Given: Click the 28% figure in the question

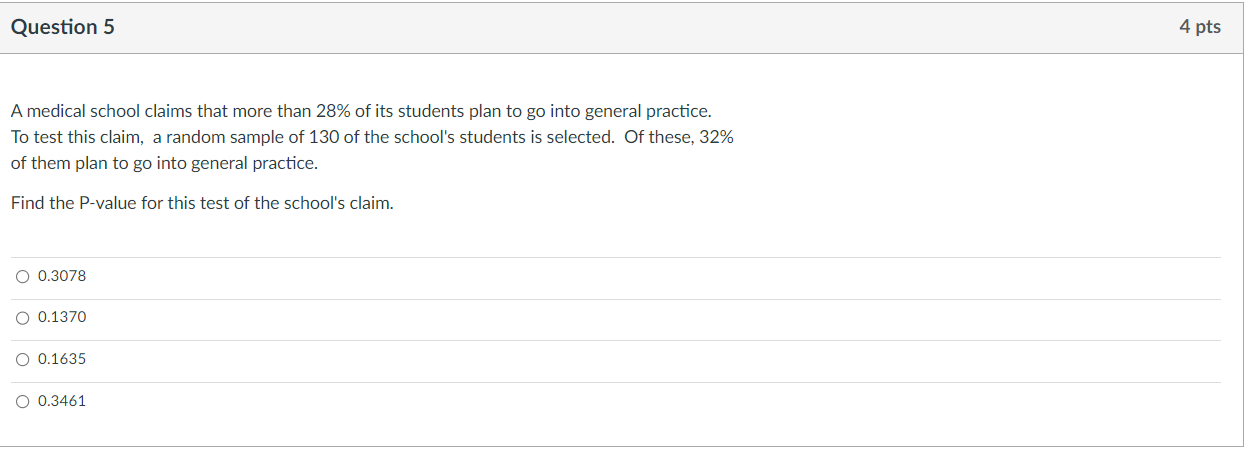Looking at the screenshot, I should click(x=331, y=110).
